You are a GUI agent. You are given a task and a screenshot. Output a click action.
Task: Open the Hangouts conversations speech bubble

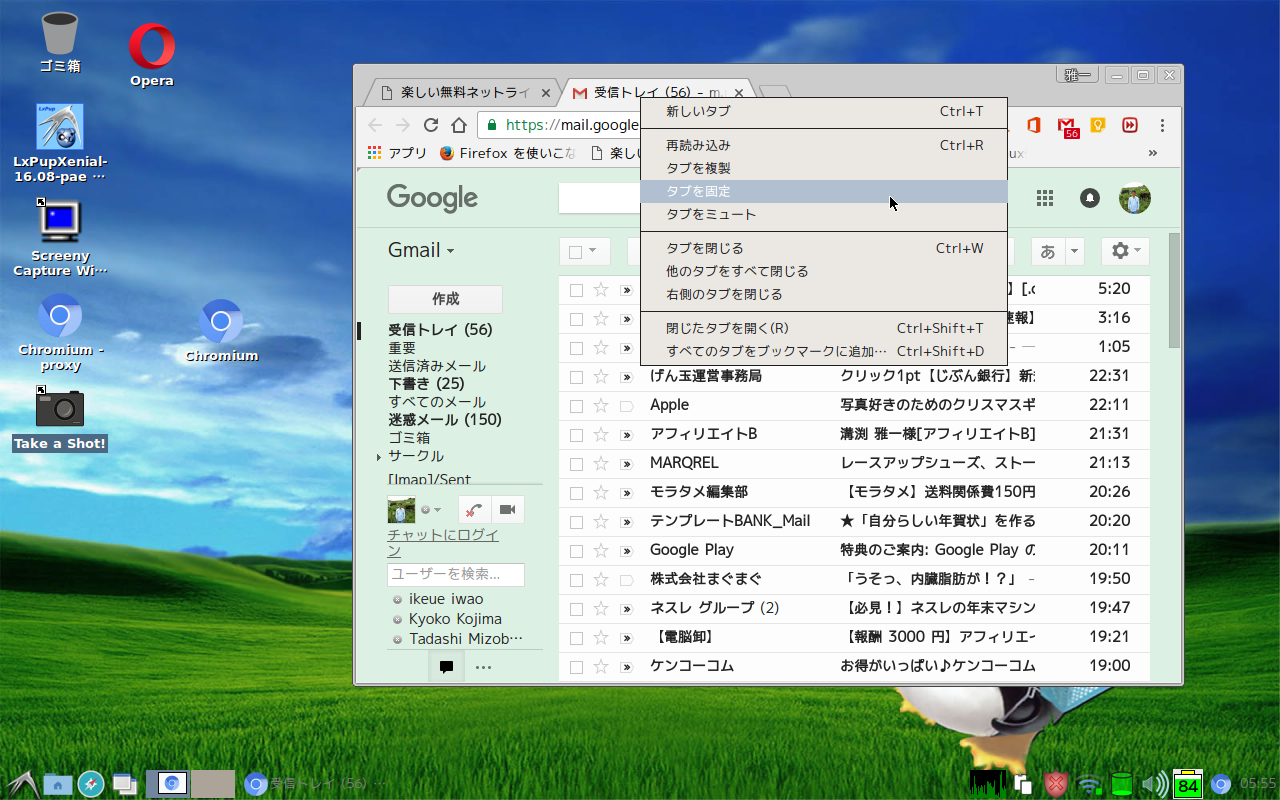[x=446, y=667]
